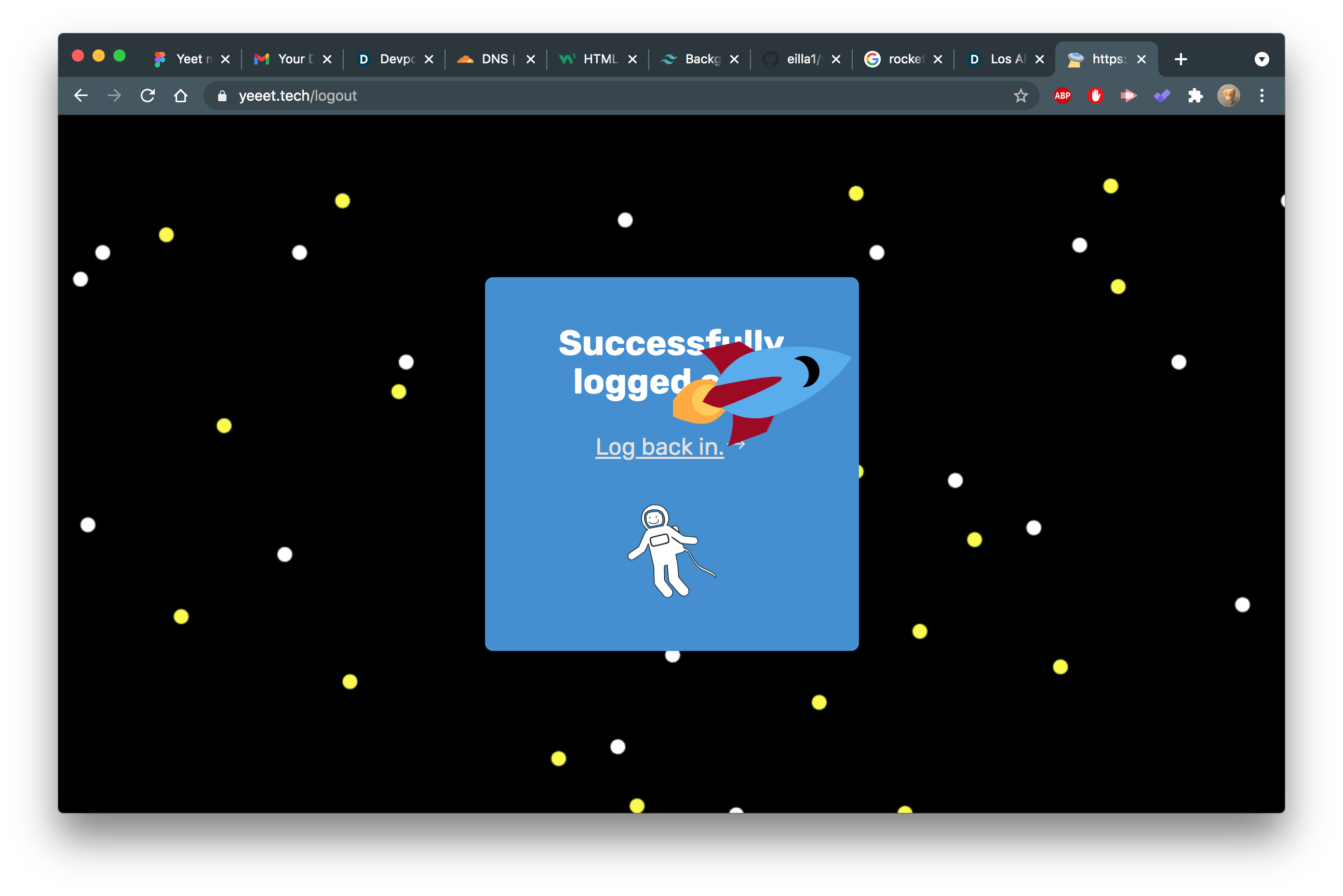Open the Adblock Plus (ABP) extension
Viewport: 1343px width, 896px height.
[x=1062, y=96]
